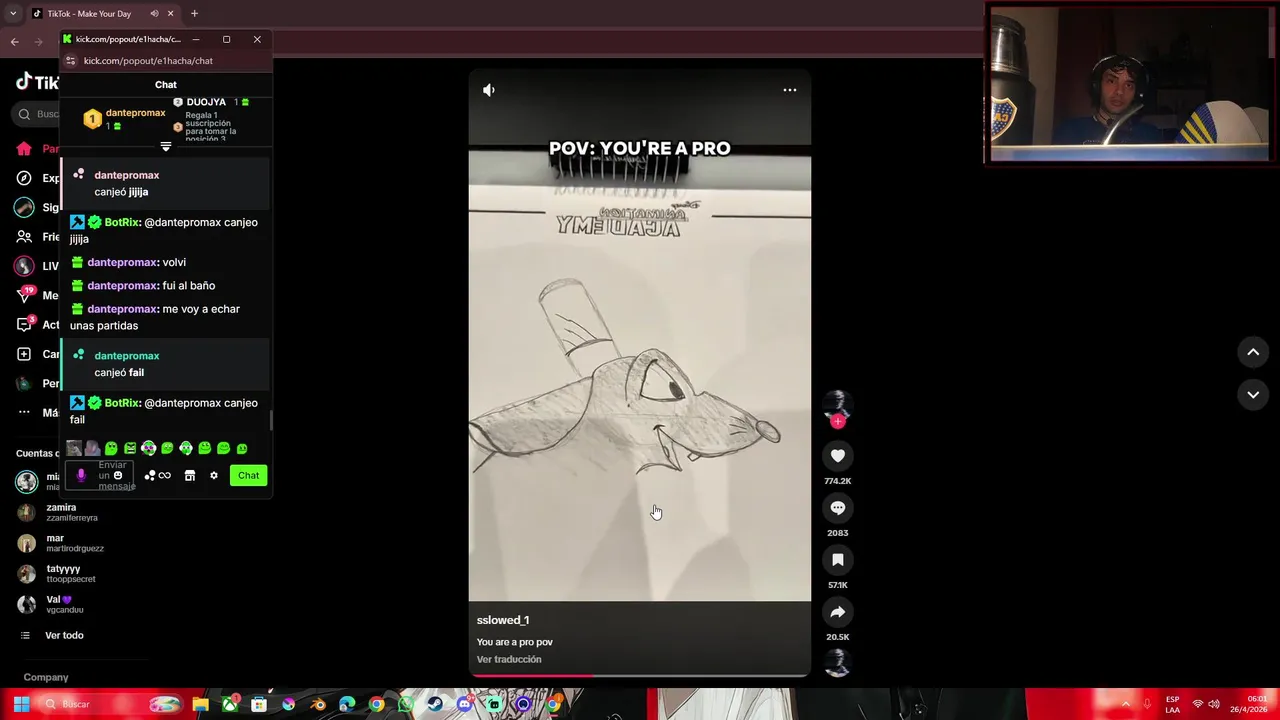Open tatyyyy followed account
1280x720 pixels.
pos(57,574)
